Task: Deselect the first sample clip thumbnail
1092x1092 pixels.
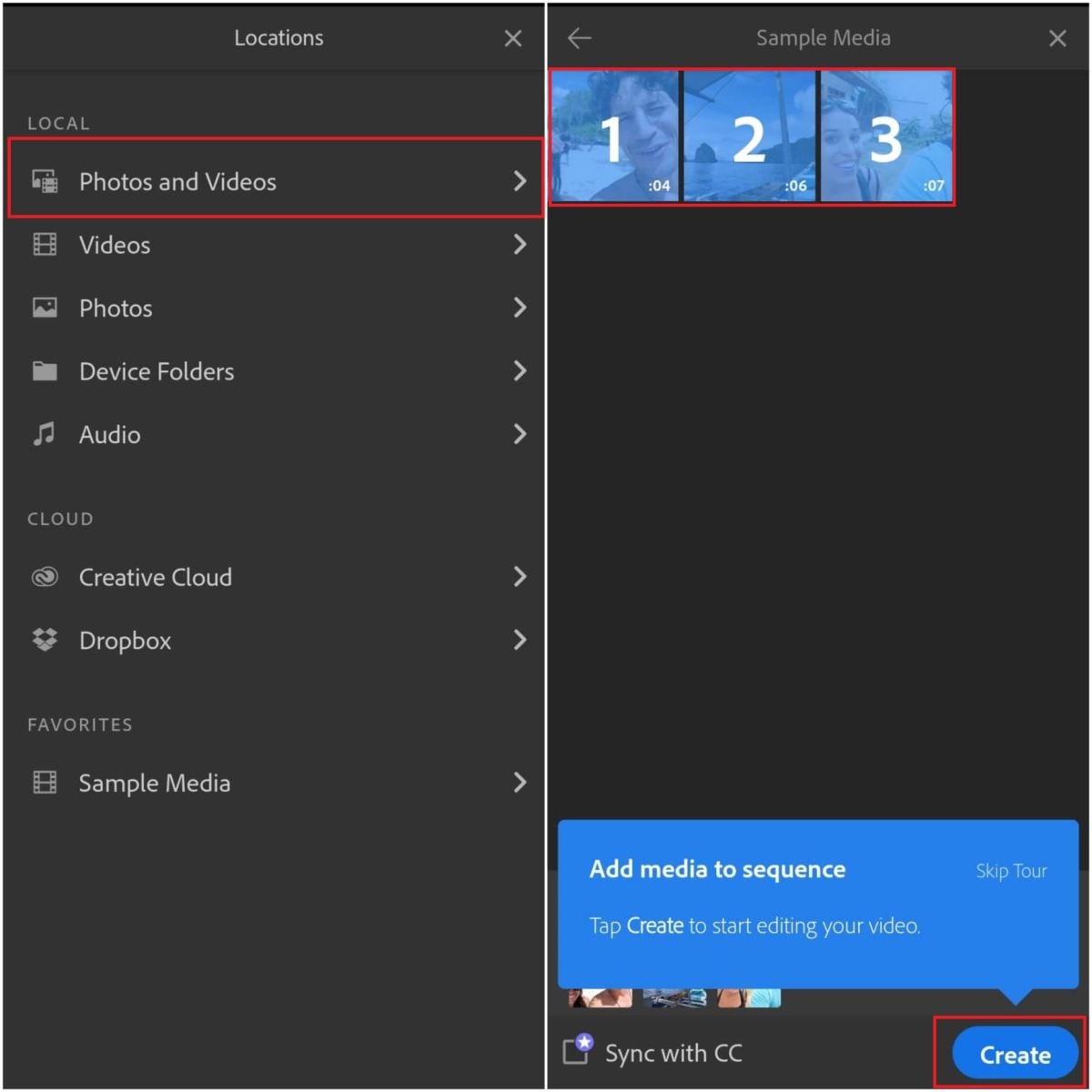Action: (x=616, y=136)
